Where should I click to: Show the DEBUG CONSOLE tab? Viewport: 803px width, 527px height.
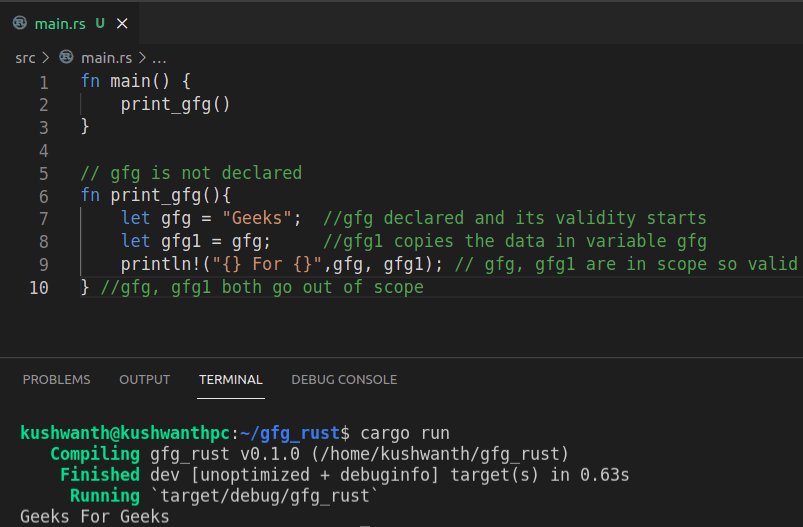(x=344, y=380)
